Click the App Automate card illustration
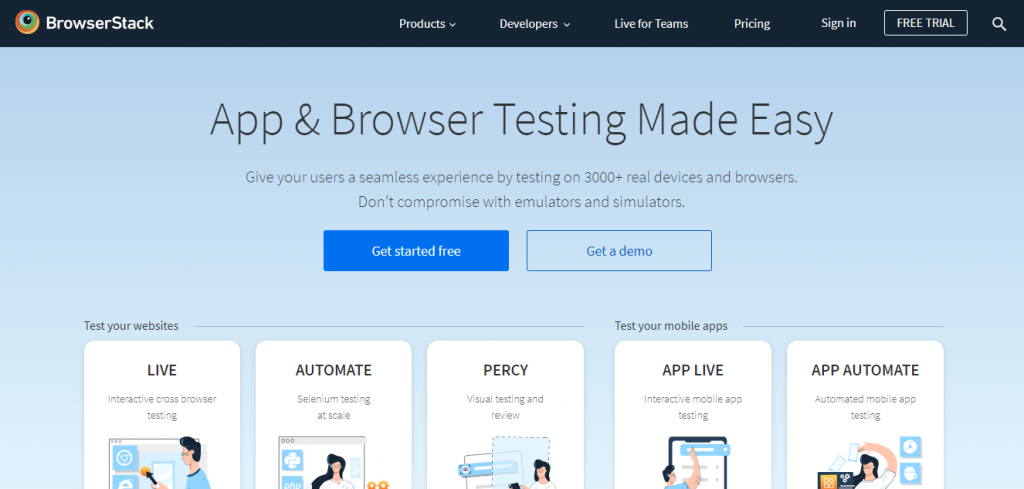1024x489 pixels. point(869,462)
